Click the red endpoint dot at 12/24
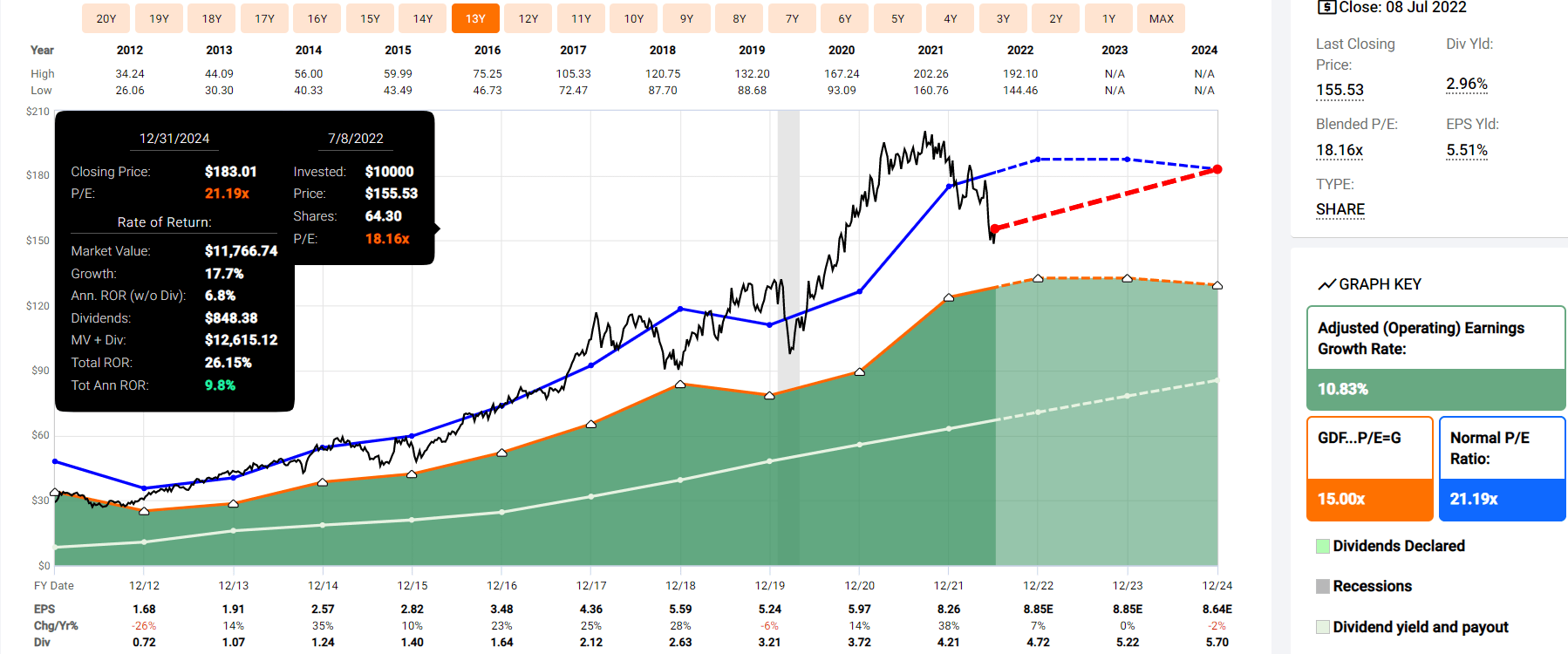 [1217, 169]
